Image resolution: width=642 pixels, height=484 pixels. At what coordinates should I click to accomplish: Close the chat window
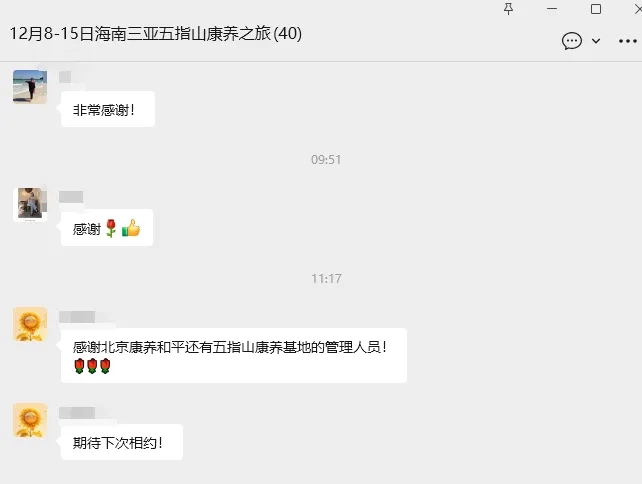pos(638,9)
